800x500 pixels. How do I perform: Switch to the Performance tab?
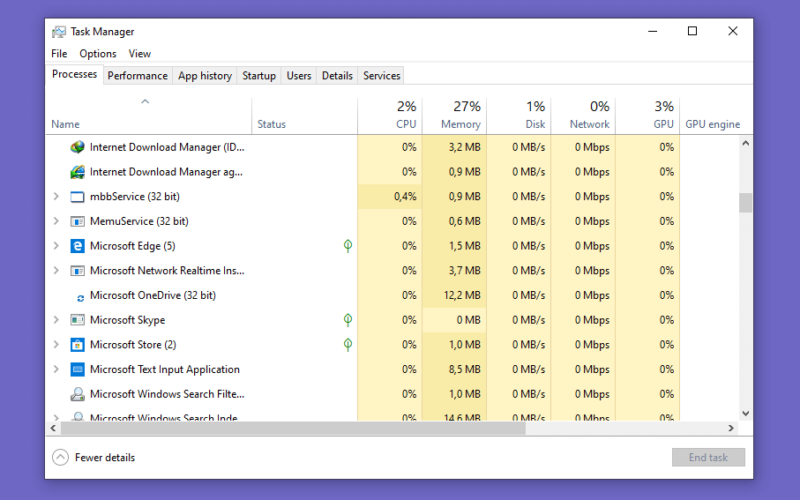coord(137,76)
